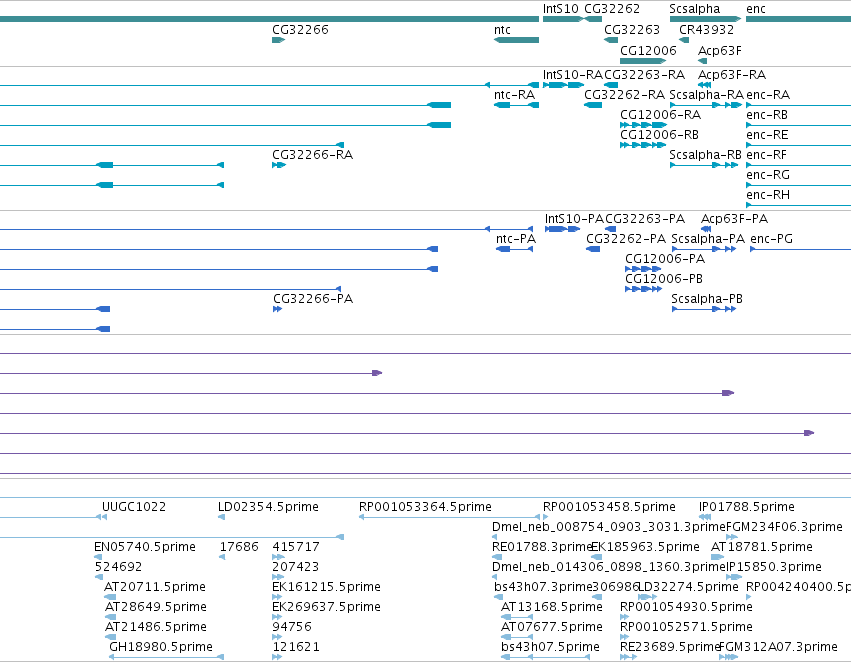851x662 pixels.
Task: Select the Scsalpha gene label
Action: click(x=695, y=9)
